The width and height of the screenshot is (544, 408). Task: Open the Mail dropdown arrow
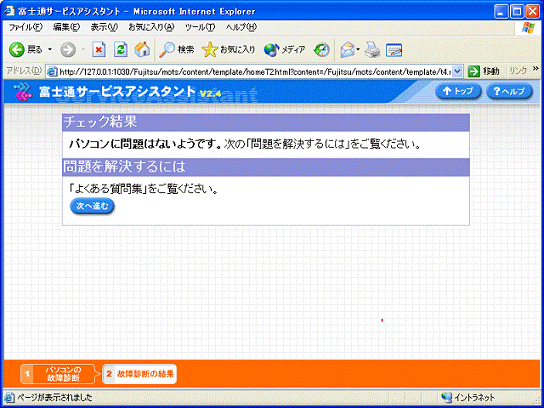[x=358, y=50]
